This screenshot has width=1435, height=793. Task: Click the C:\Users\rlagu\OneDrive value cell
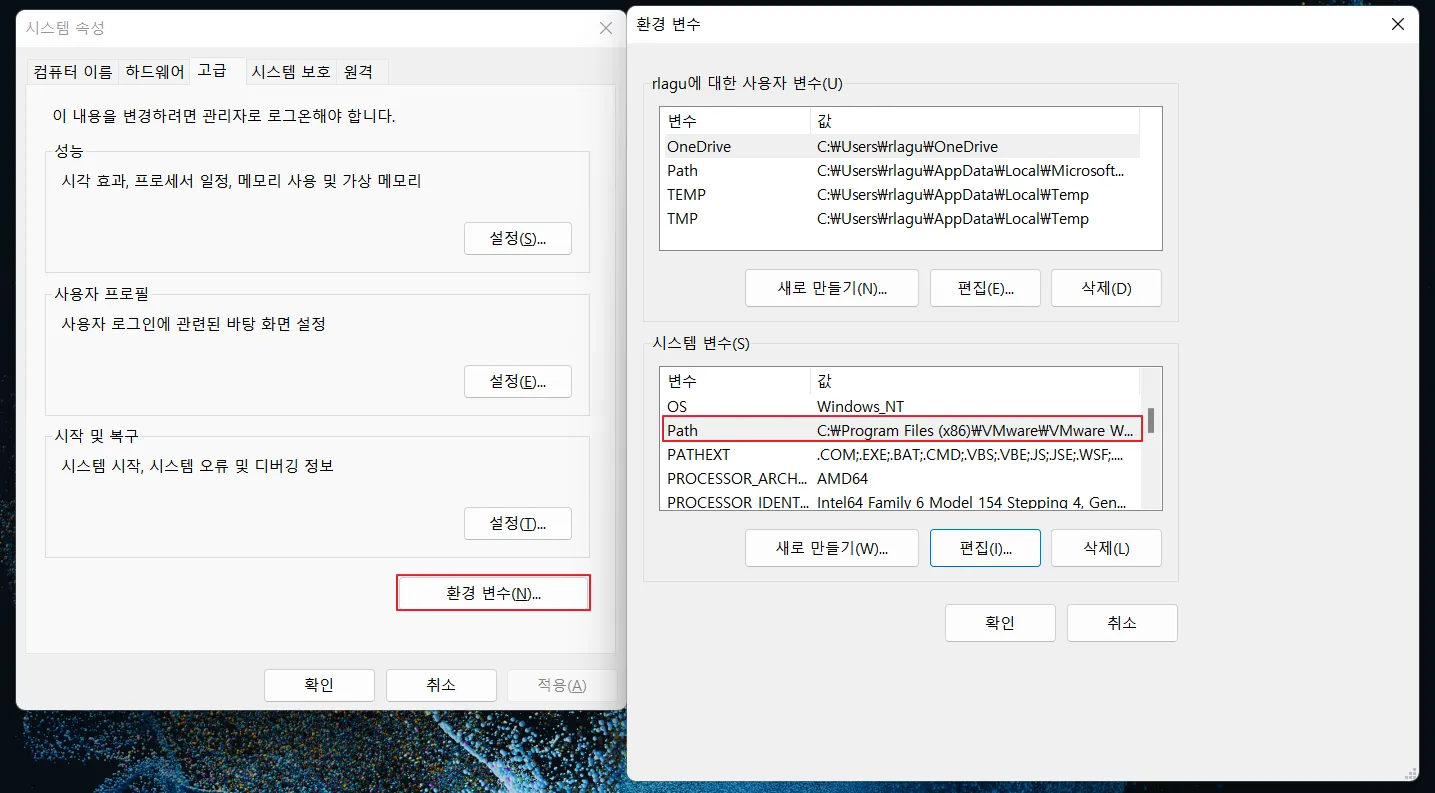(907, 147)
